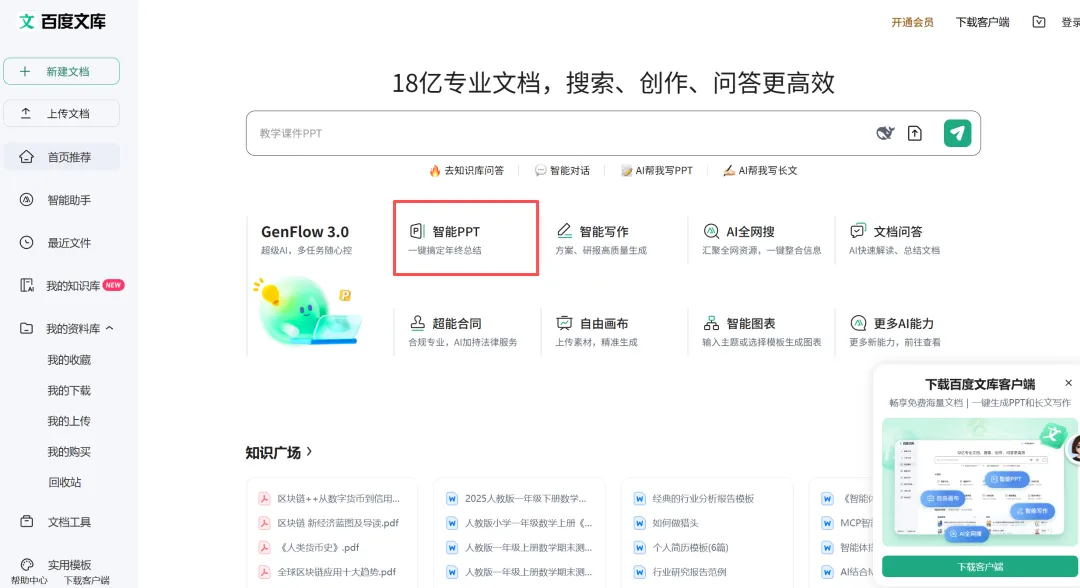The image size is (1080, 588).
Task: Select 文档工具 in the sidebar menu
Action: coord(69,522)
